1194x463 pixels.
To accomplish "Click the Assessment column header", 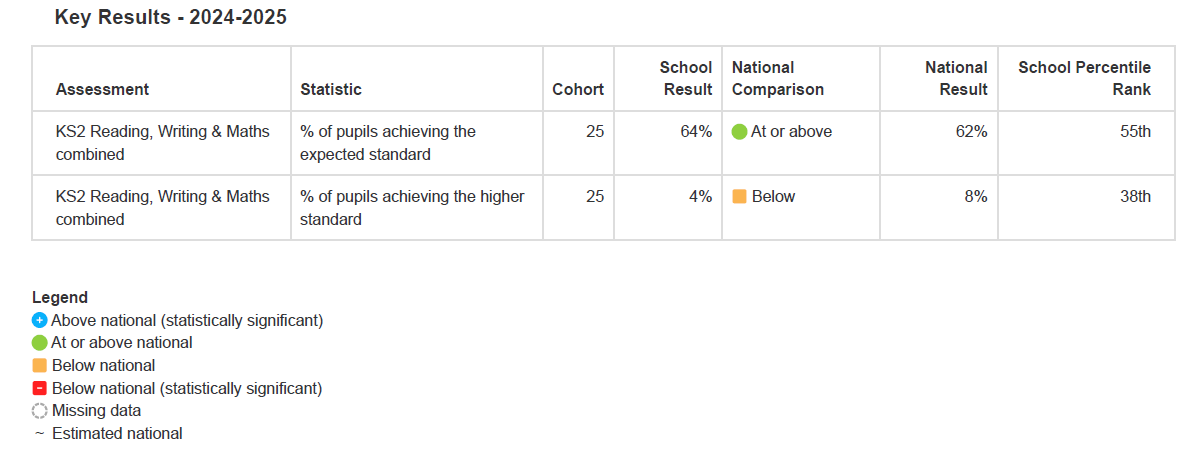I will pos(102,89).
